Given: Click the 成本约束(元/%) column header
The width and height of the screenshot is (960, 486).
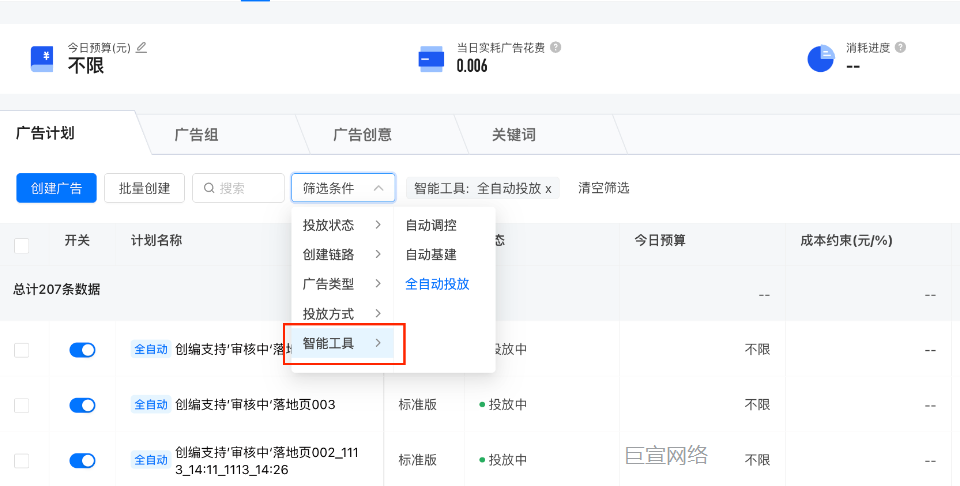Looking at the screenshot, I should pos(846,241).
